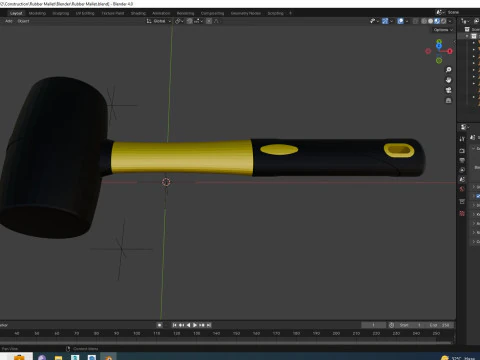Open the Texture Paint workspace tab
The height and width of the screenshot is (360, 480).
point(113,13)
